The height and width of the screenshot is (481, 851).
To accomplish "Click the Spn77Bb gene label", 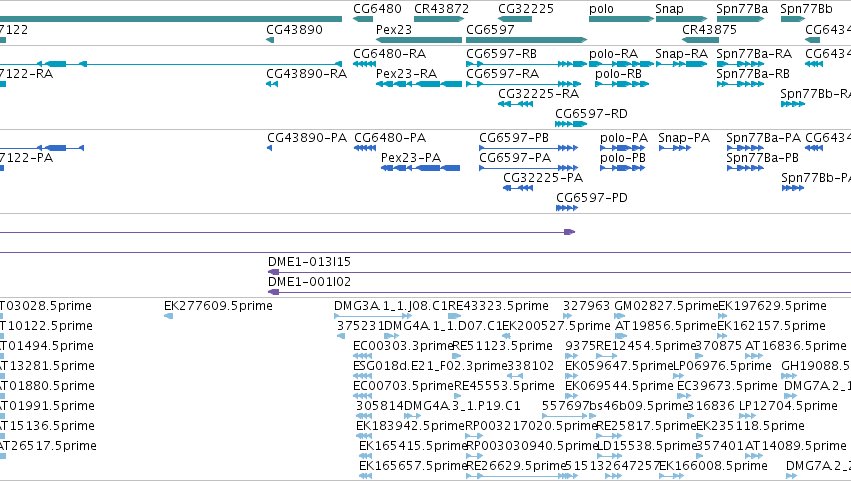I will pos(806,9).
